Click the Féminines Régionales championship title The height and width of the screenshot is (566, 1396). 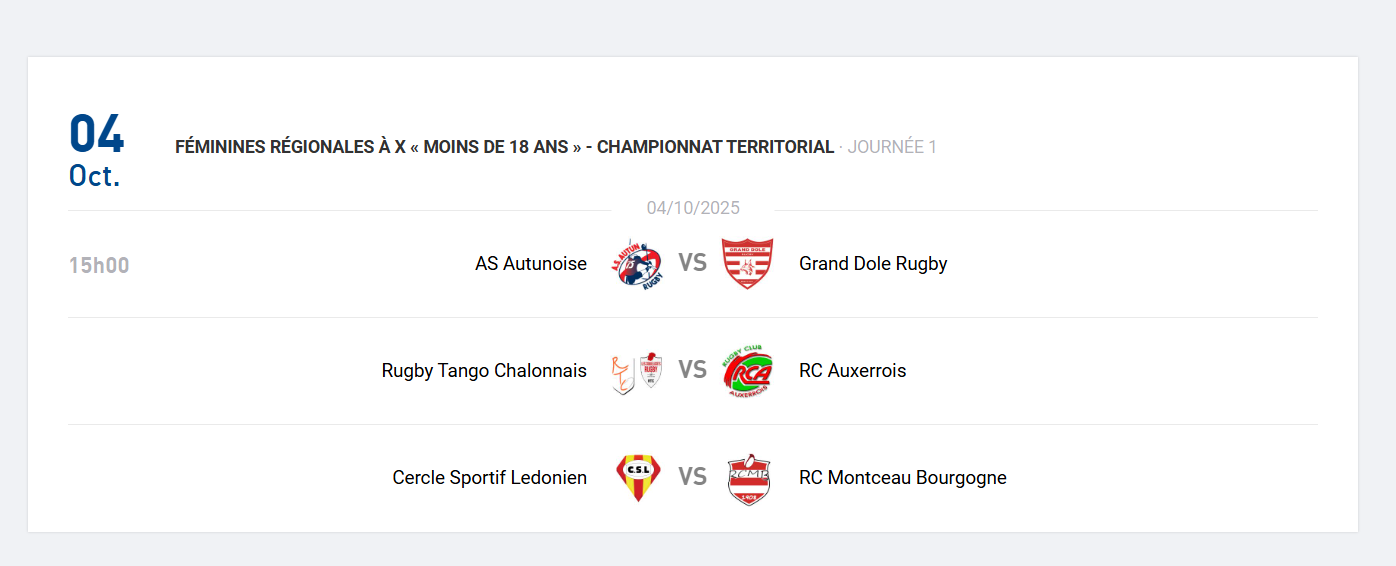pos(504,147)
